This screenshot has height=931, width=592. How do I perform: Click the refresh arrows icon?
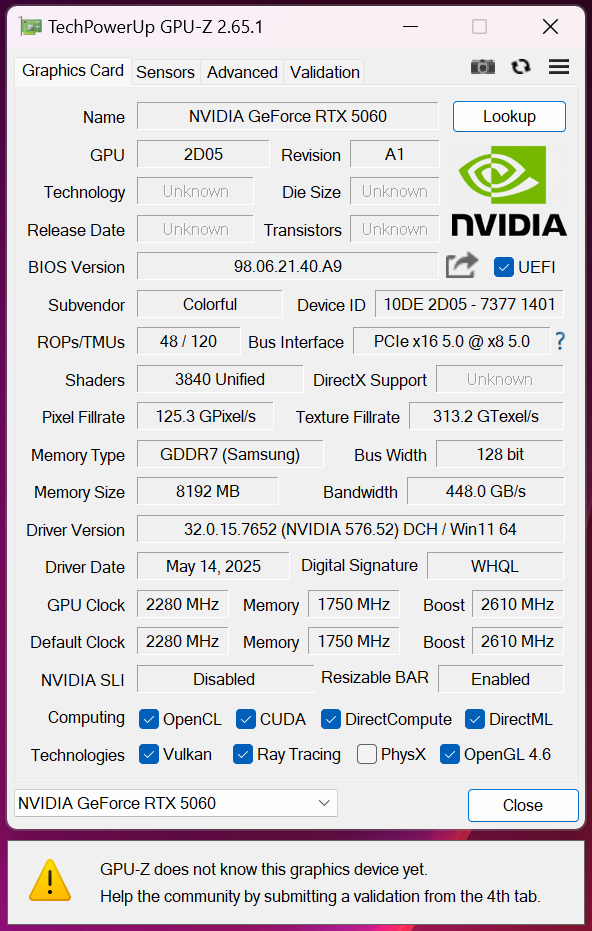pos(521,66)
